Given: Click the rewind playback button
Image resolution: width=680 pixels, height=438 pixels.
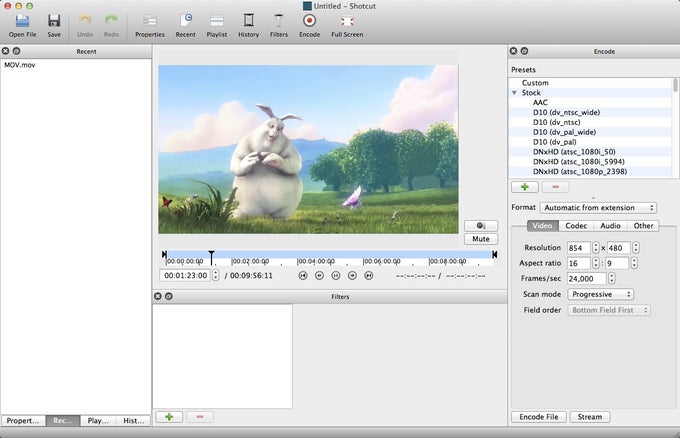Looking at the screenshot, I should (319, 275).
